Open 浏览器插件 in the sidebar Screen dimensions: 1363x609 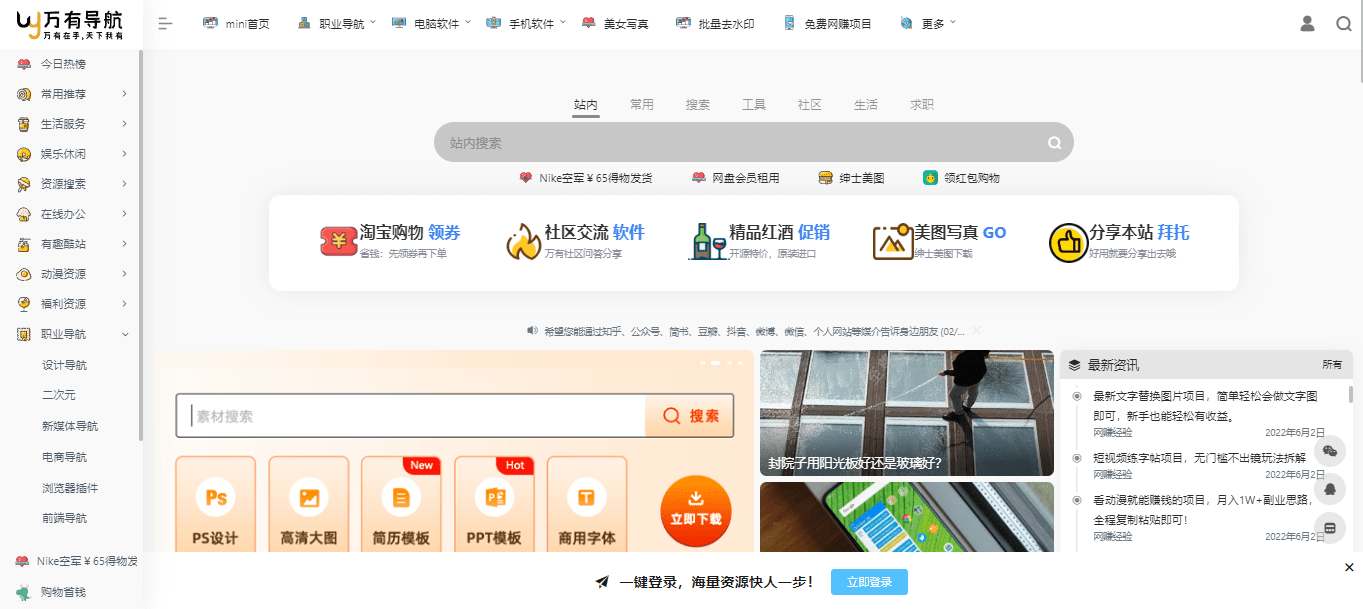70,488
